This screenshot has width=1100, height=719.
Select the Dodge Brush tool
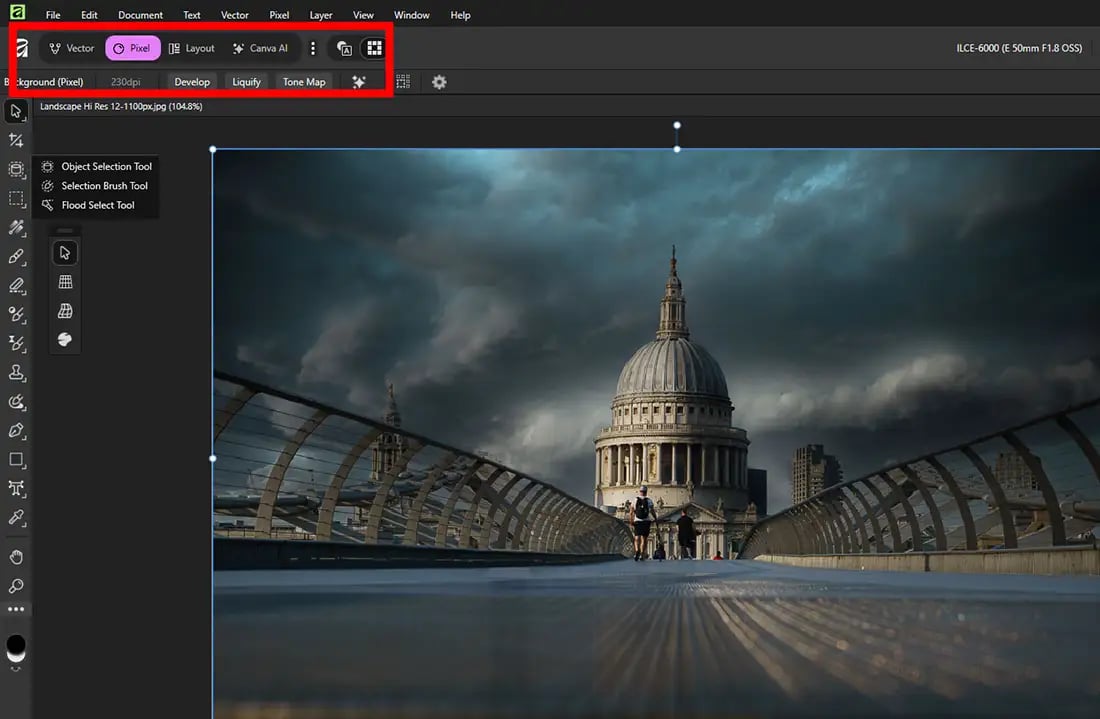(x=16, y=314)
